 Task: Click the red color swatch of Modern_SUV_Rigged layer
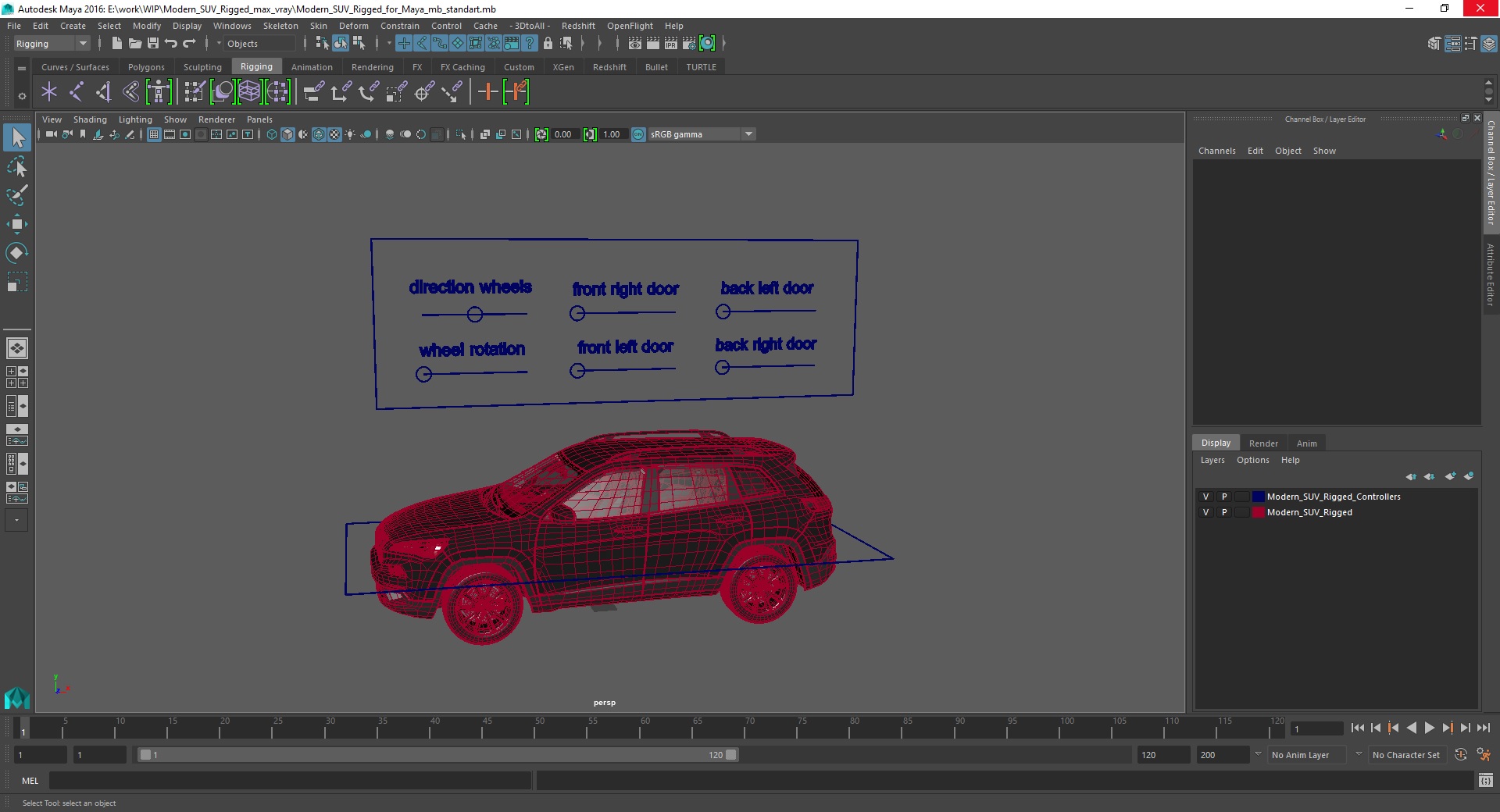1258,512
